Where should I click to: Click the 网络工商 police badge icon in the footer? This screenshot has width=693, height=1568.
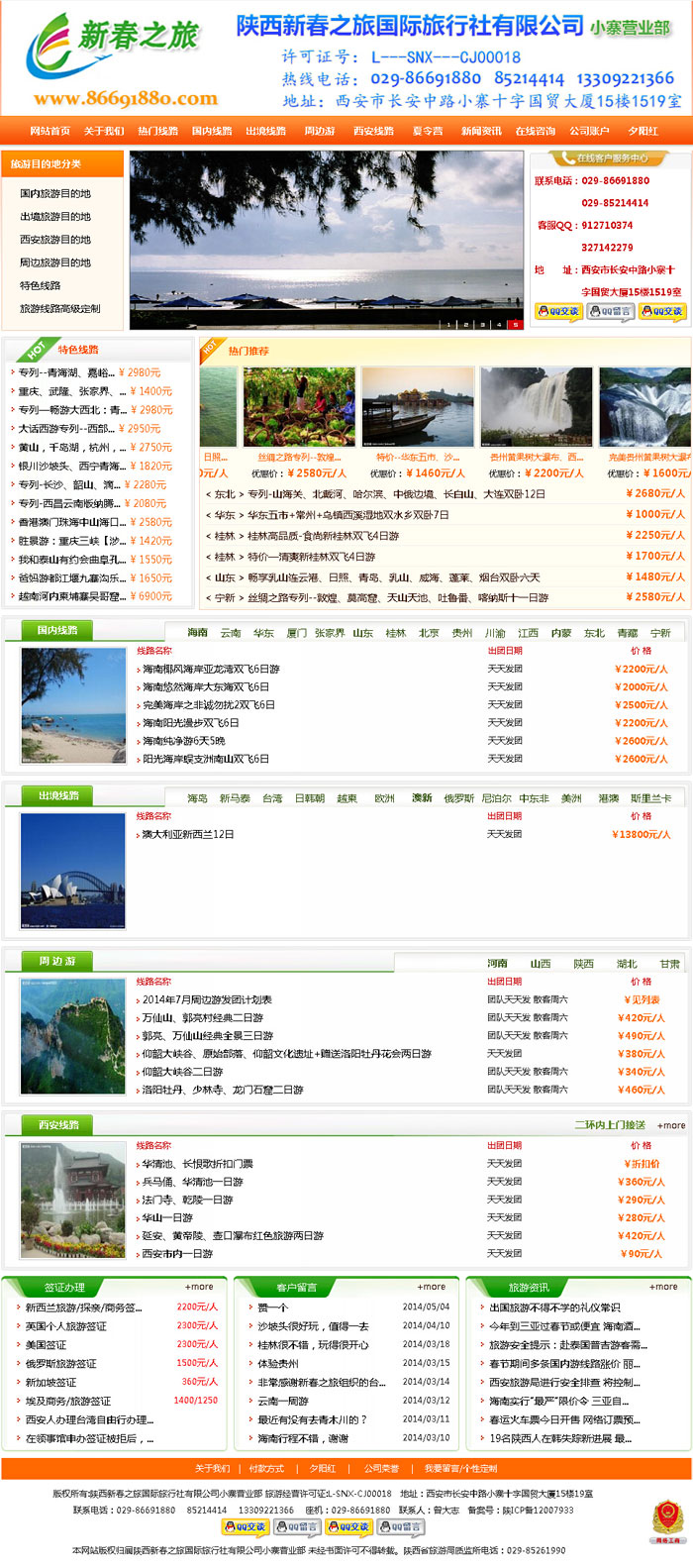point(667,1521)
